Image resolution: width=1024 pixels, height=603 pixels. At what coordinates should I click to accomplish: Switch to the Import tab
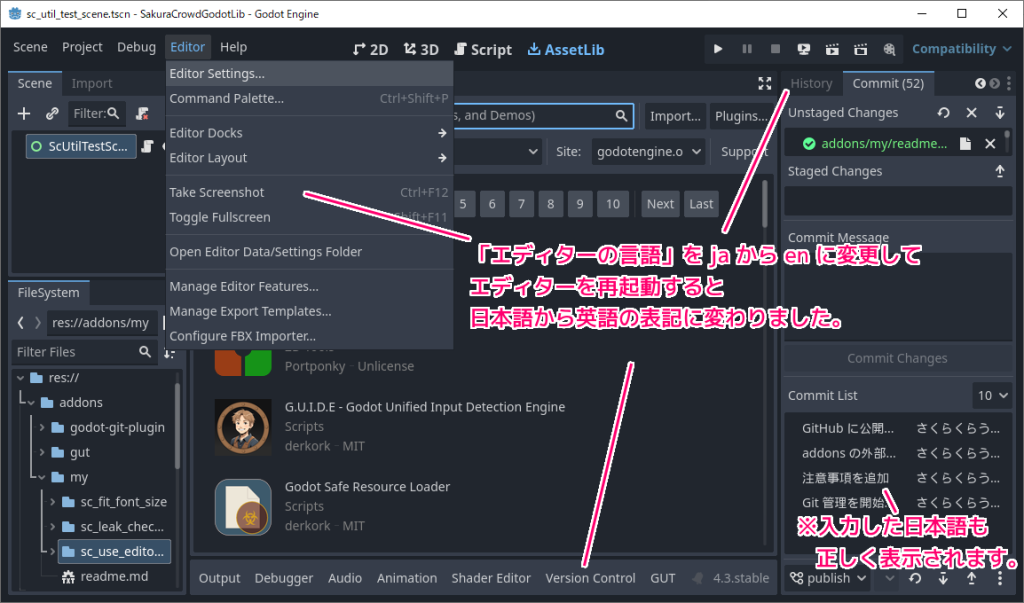point(91,84)
